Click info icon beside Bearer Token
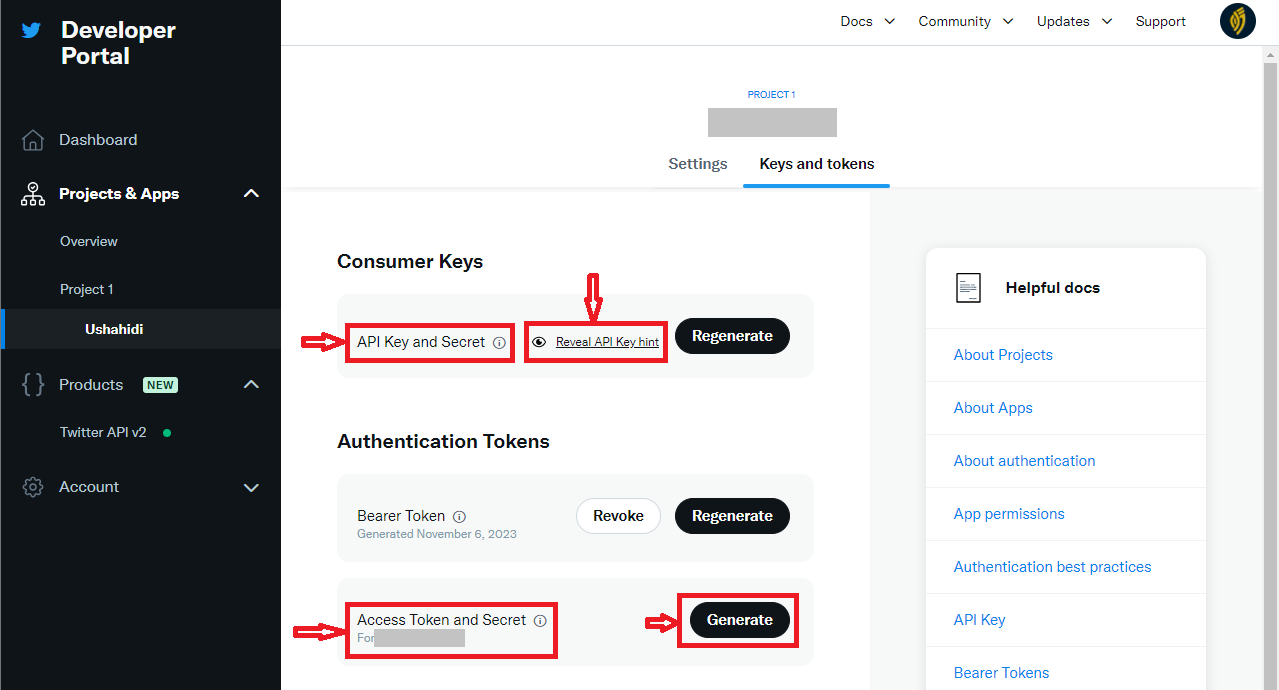 click(459, 517)
